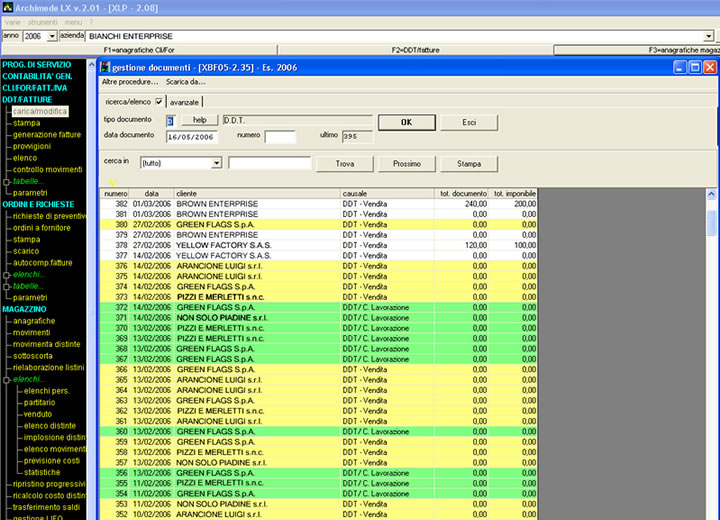Select ordini a fornitore in the sidebar
The image size is (720, 520).
click(42, 228)
